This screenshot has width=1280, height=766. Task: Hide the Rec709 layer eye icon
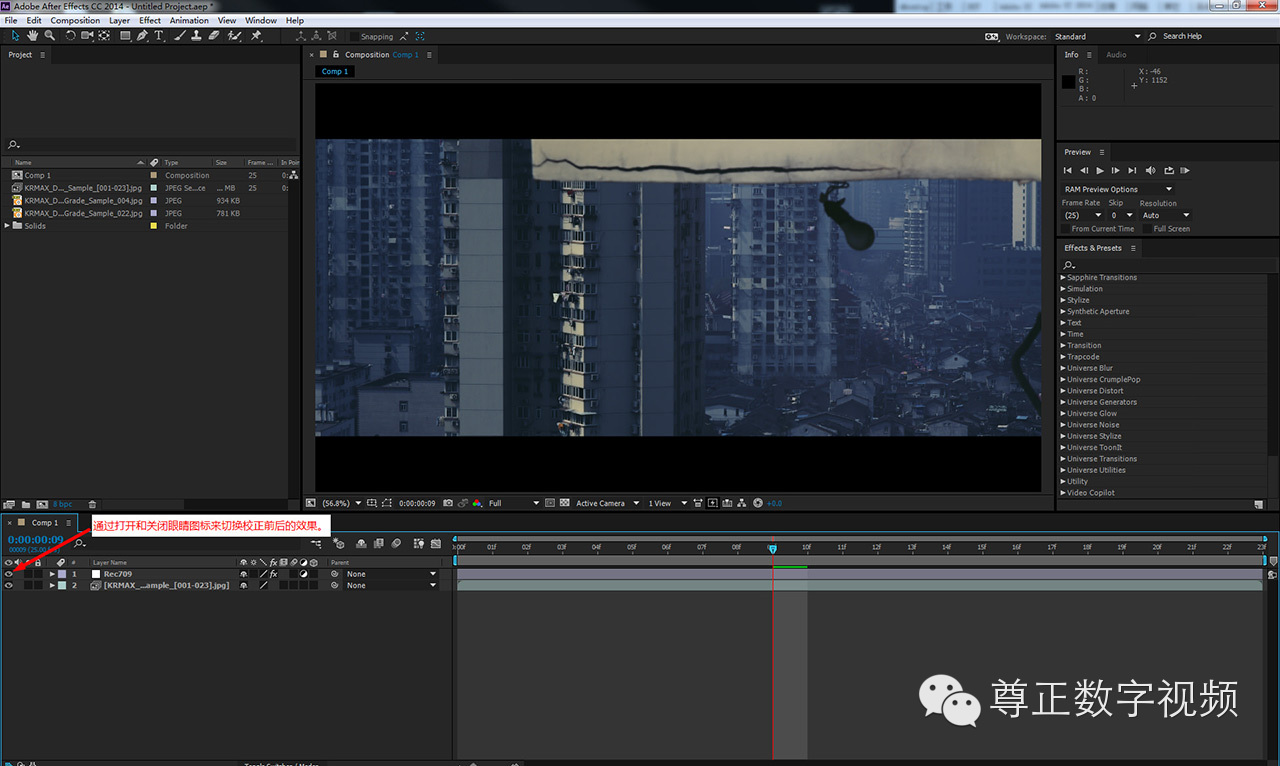pyautogui.click(x=8, y=574)
